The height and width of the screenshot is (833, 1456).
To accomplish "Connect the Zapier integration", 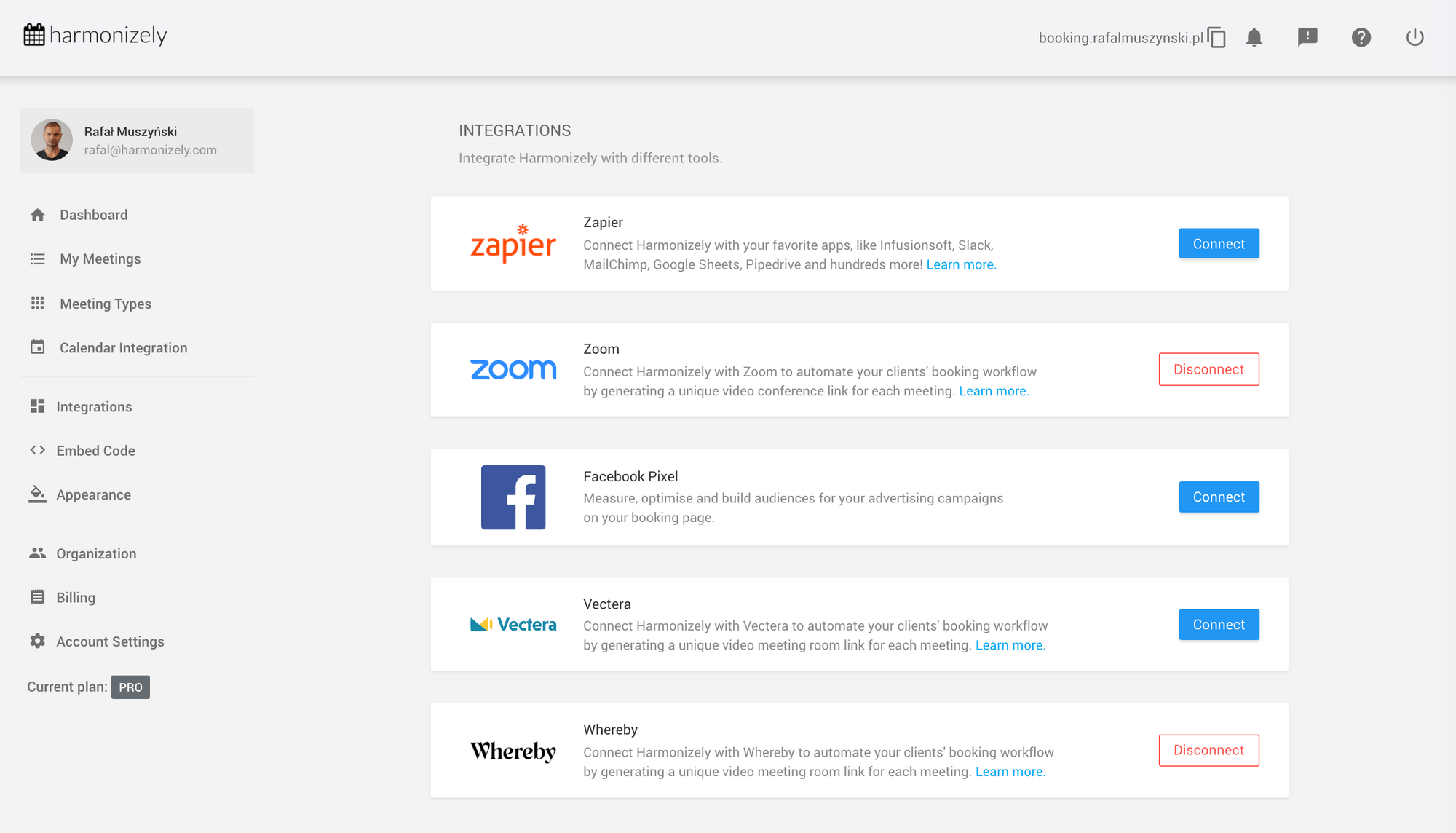I will click(x=1219, y=244).
